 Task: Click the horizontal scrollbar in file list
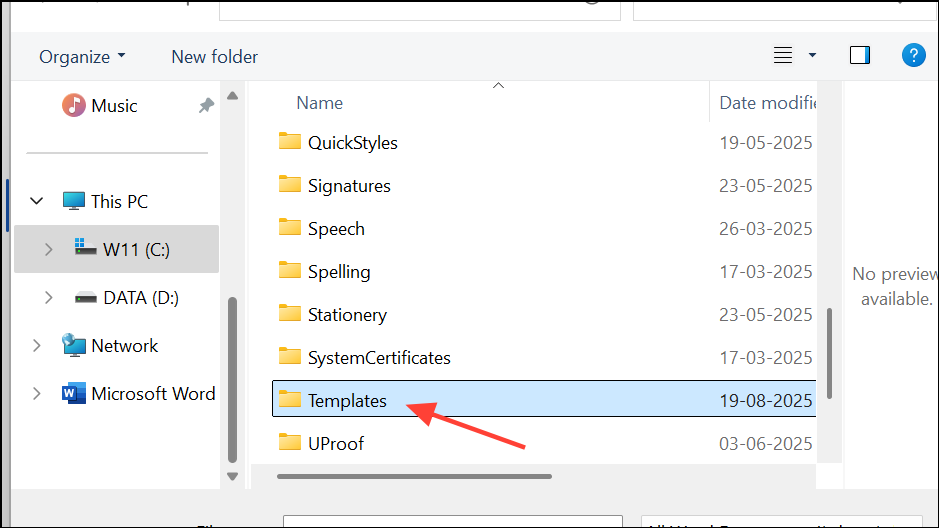414,477
